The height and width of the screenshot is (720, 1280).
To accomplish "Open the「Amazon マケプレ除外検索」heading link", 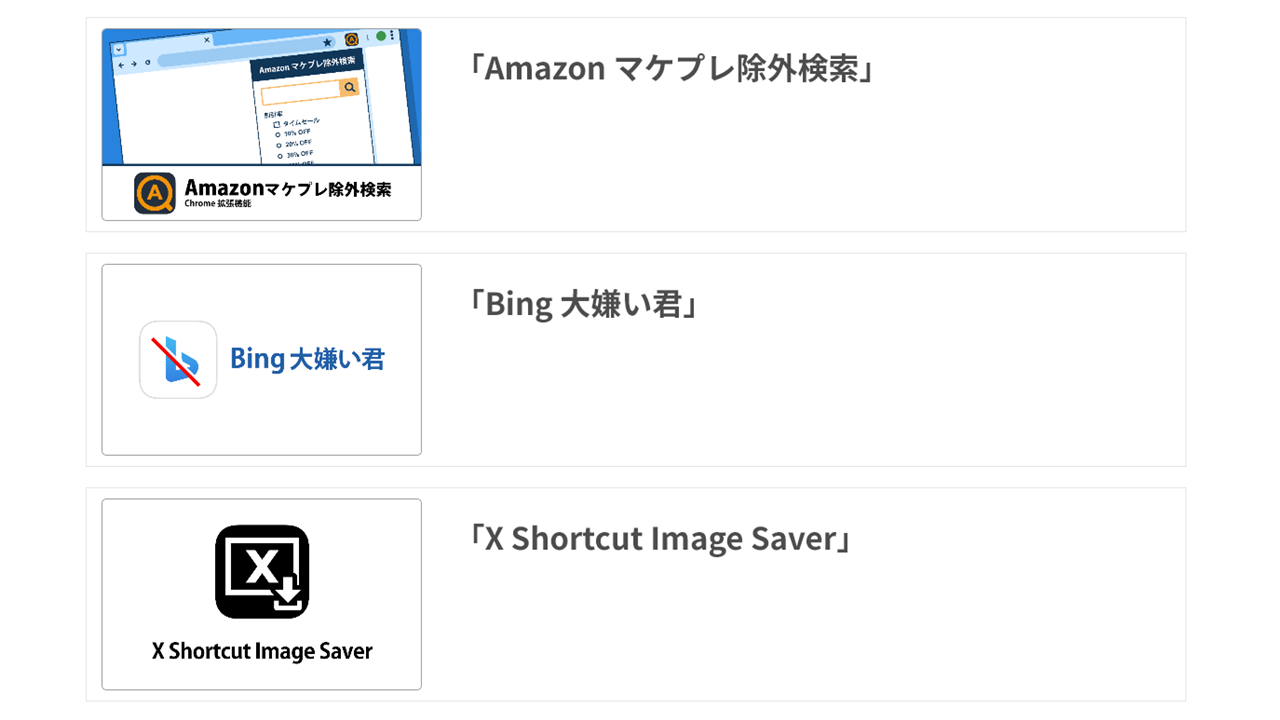I will (671, 68).
